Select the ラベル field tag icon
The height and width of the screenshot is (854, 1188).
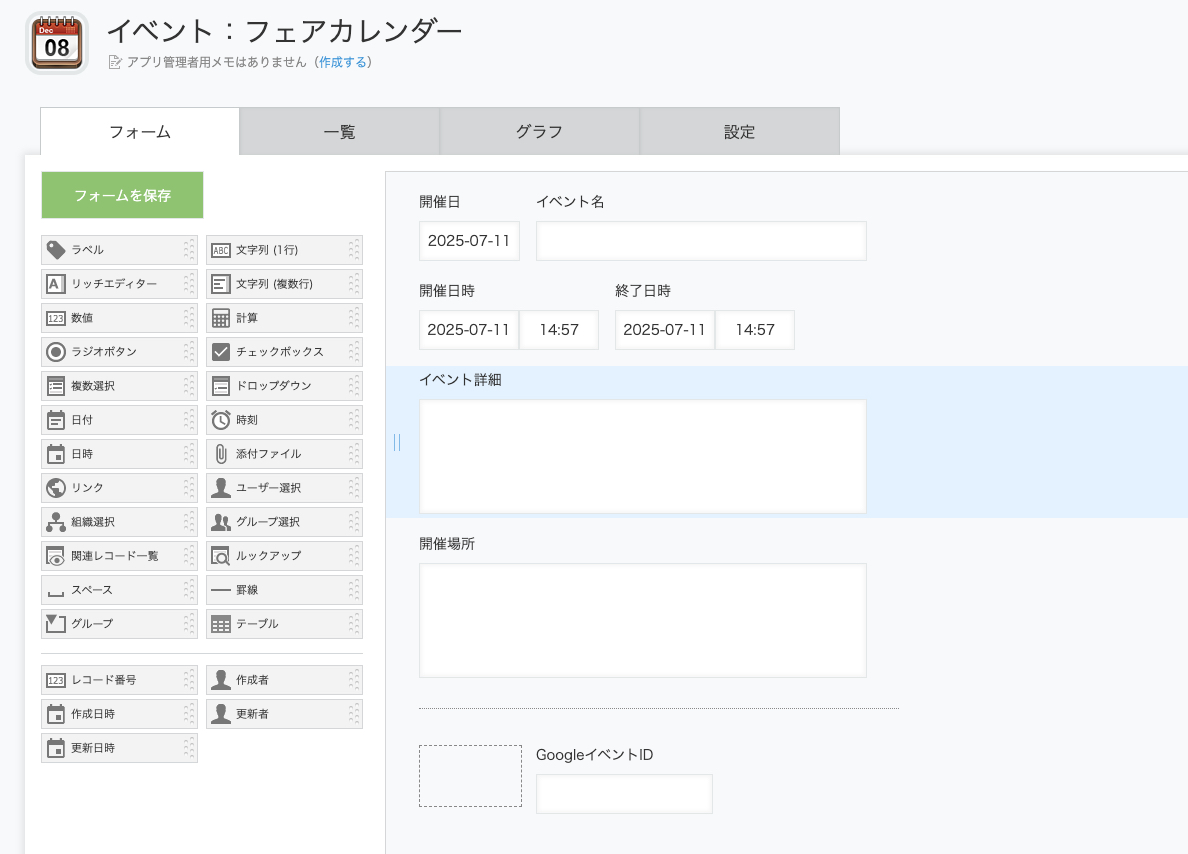[x=55, y=249]
